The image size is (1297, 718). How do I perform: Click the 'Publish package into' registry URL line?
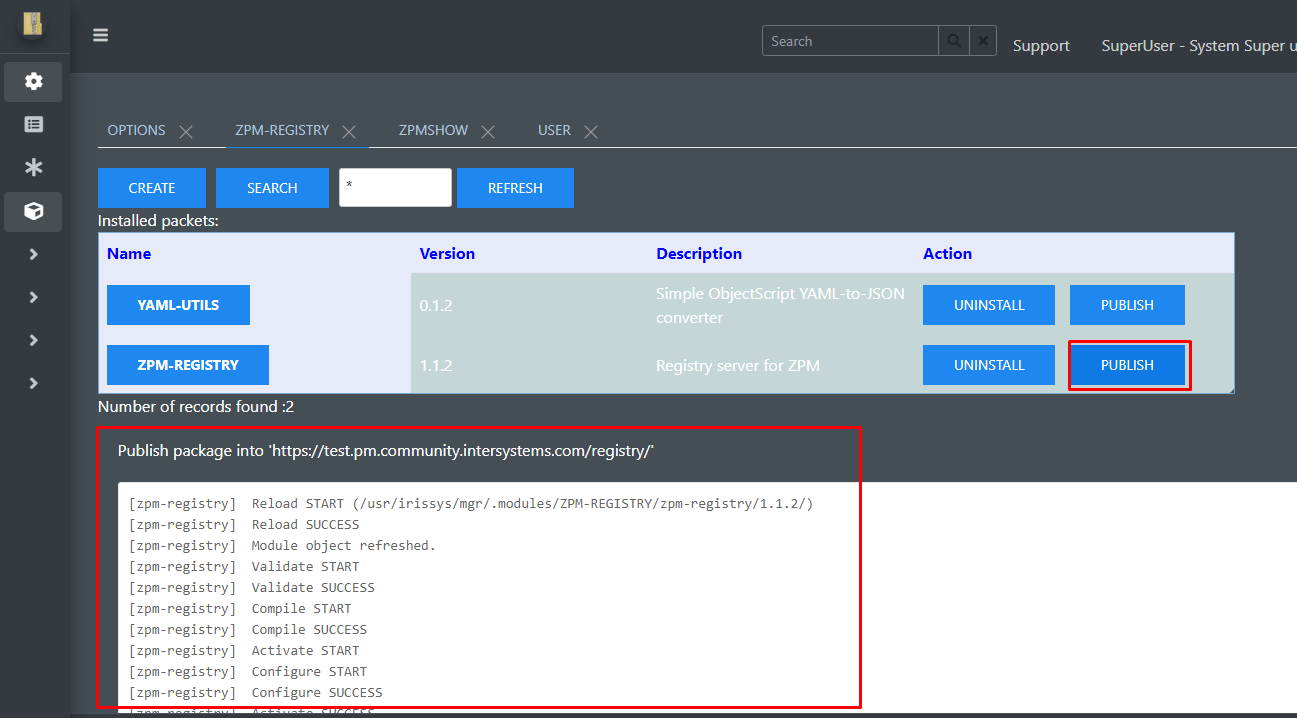tap(386, 451)
